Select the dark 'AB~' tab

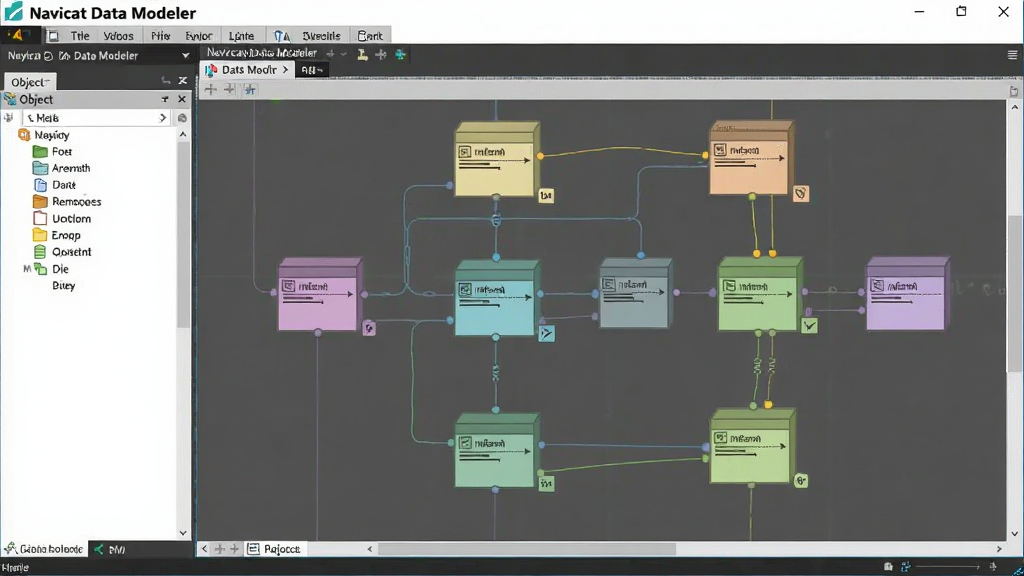pos(312,70)
